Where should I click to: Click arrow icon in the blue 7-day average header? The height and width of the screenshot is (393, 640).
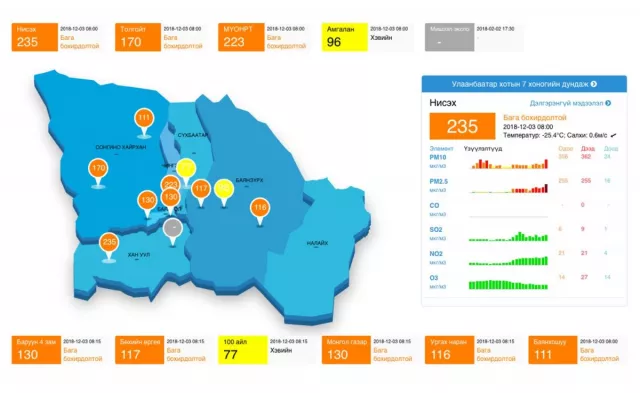pos(594,84)
